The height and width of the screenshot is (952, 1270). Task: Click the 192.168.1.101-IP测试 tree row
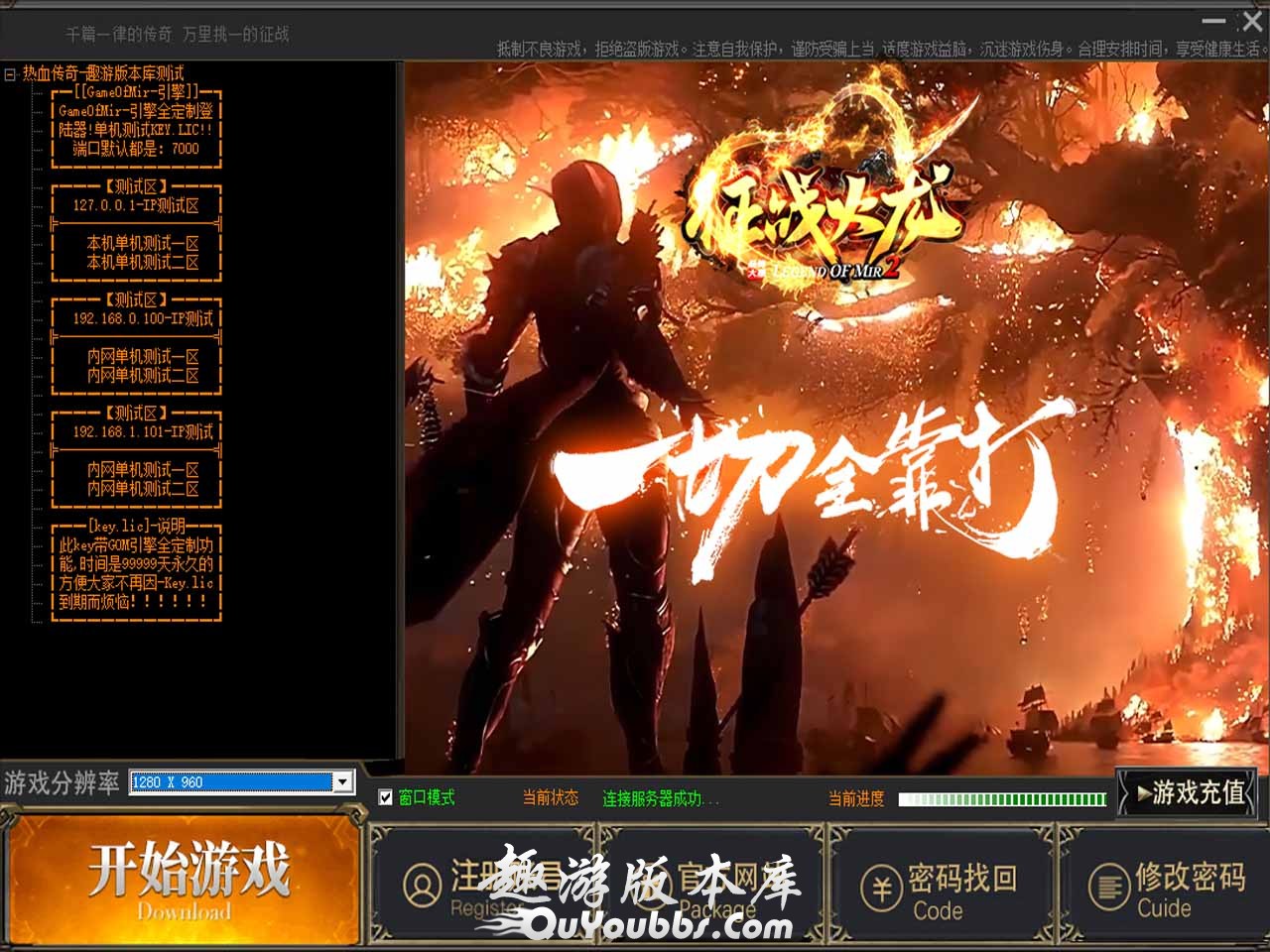pyautogui.click(x=143, y=431)
